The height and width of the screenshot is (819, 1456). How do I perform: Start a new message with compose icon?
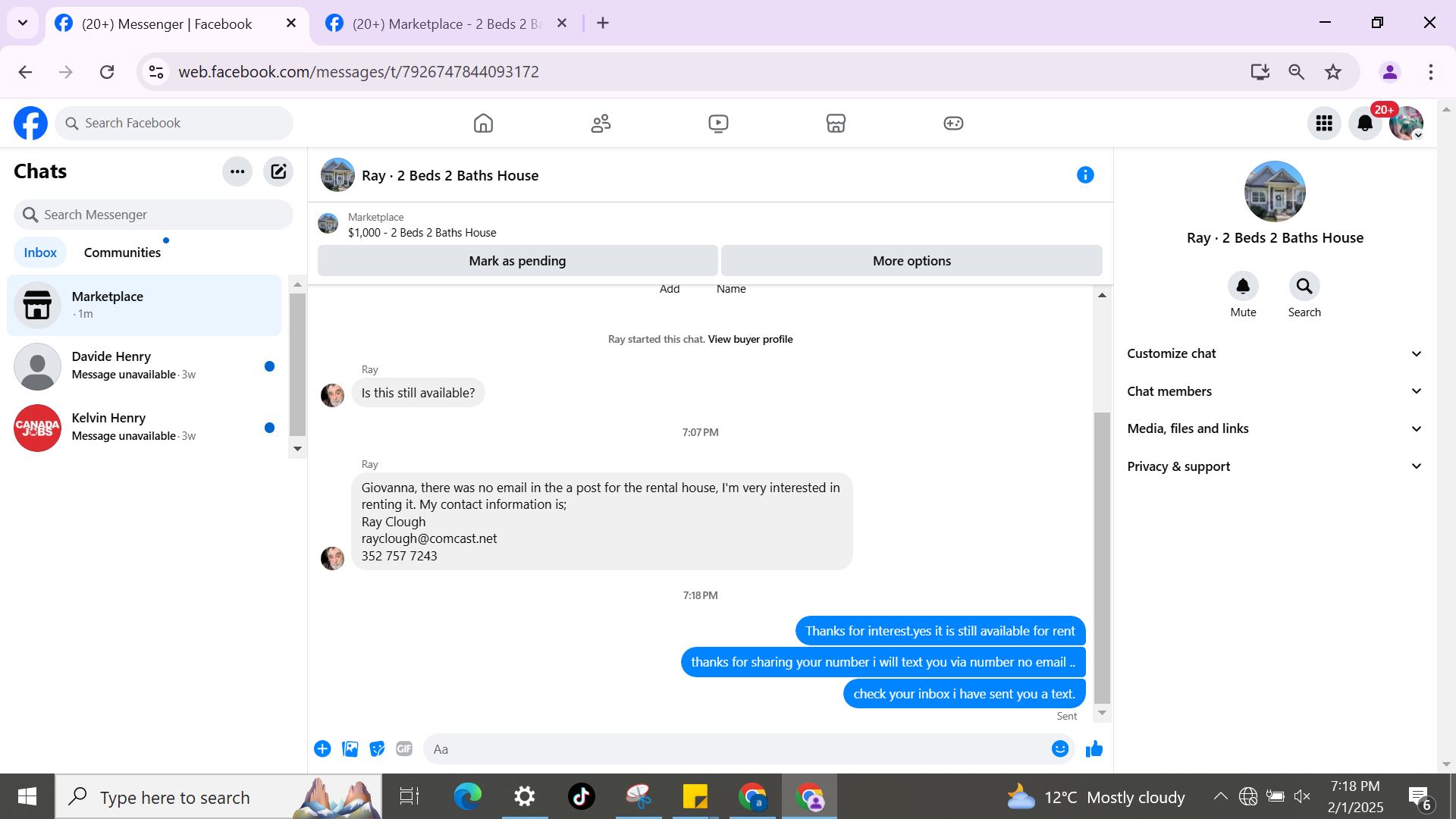(x=278, y=171)
